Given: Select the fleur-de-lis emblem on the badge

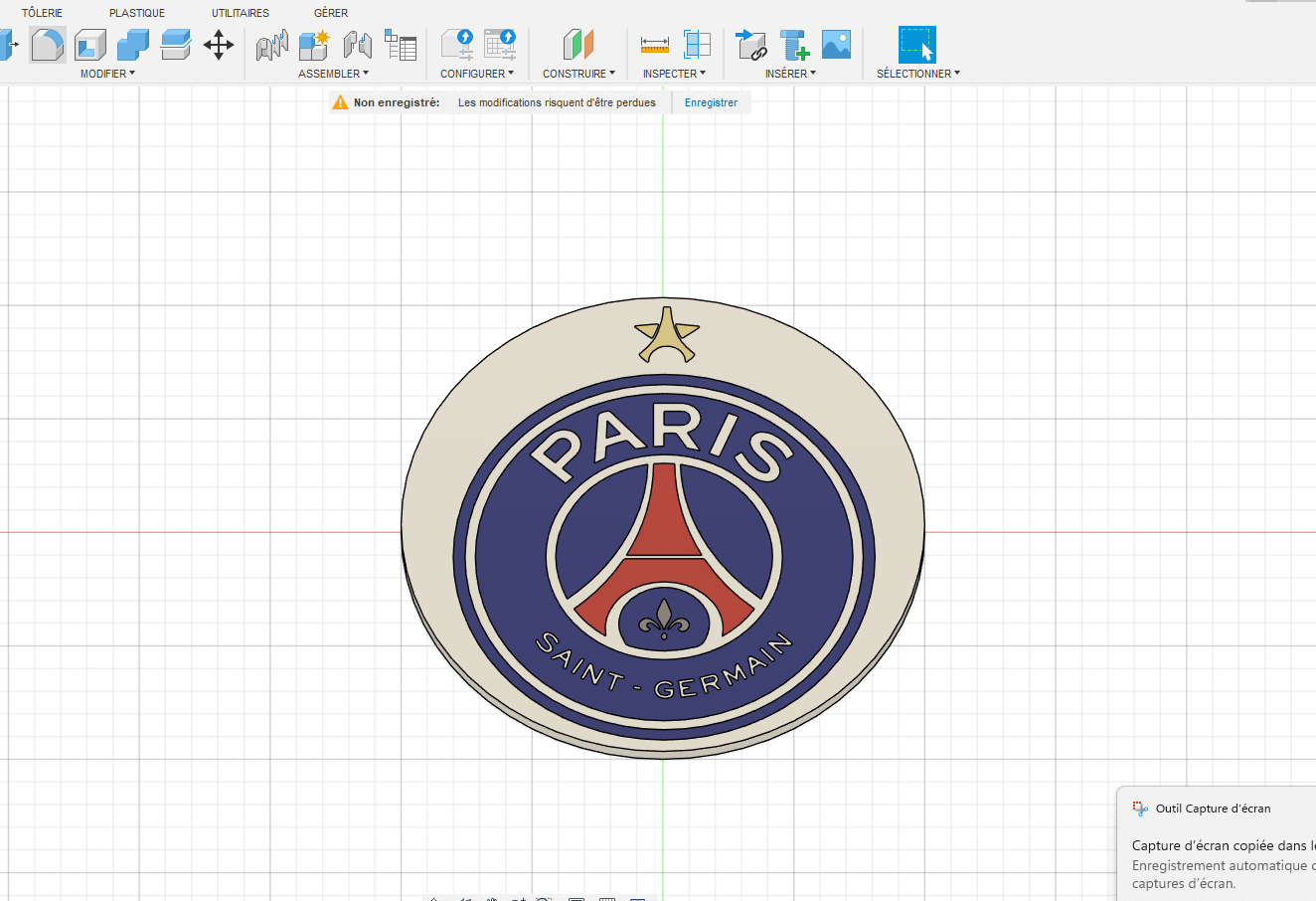Looking at the screenshot, I should [664, 620].
